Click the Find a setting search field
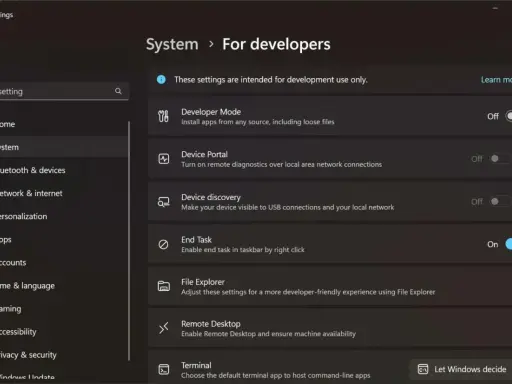512x384 pixels. point(64,91)
